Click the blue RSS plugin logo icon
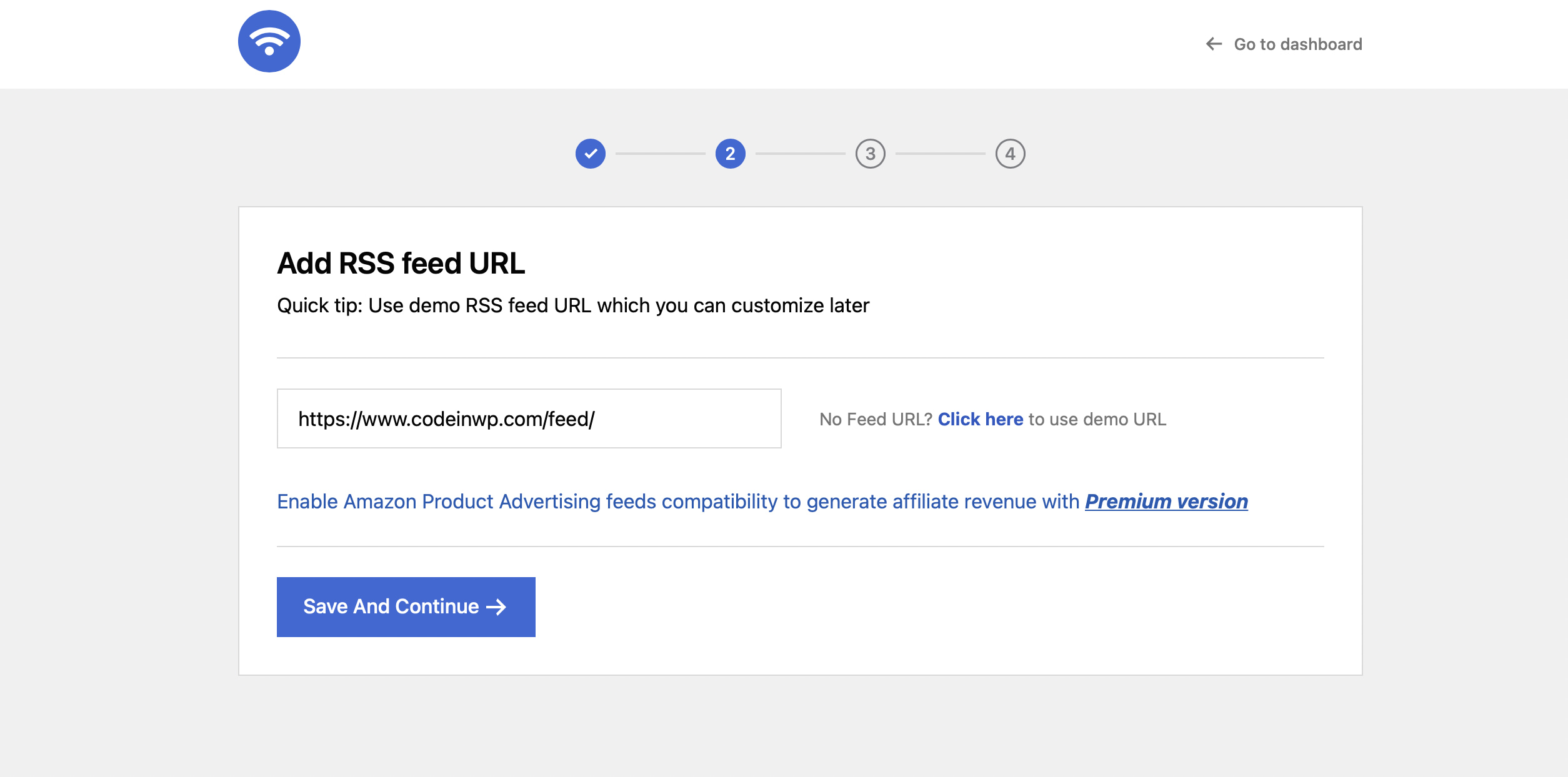Image resolution: width=1568 pixels, height=777 pixels. [x=269, y=41]
